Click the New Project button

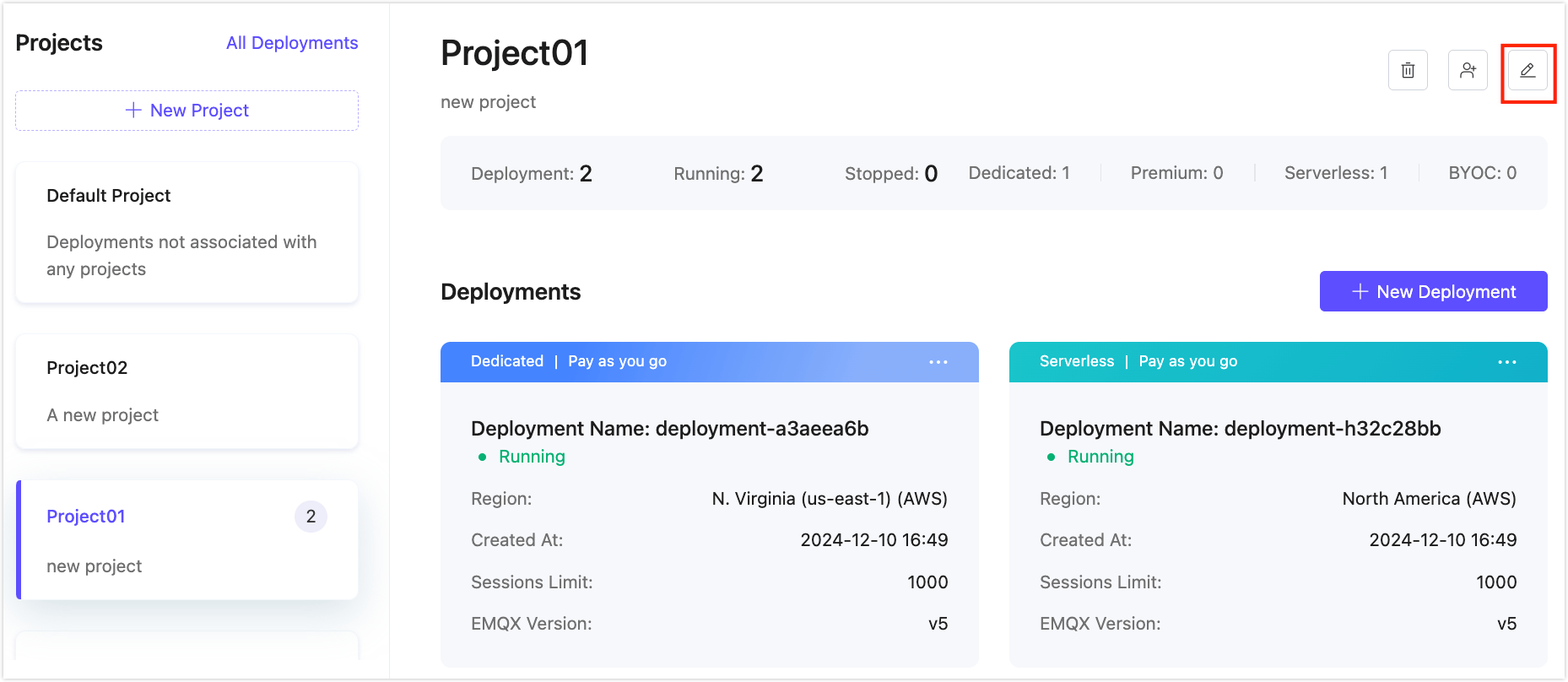click(187, 111)
